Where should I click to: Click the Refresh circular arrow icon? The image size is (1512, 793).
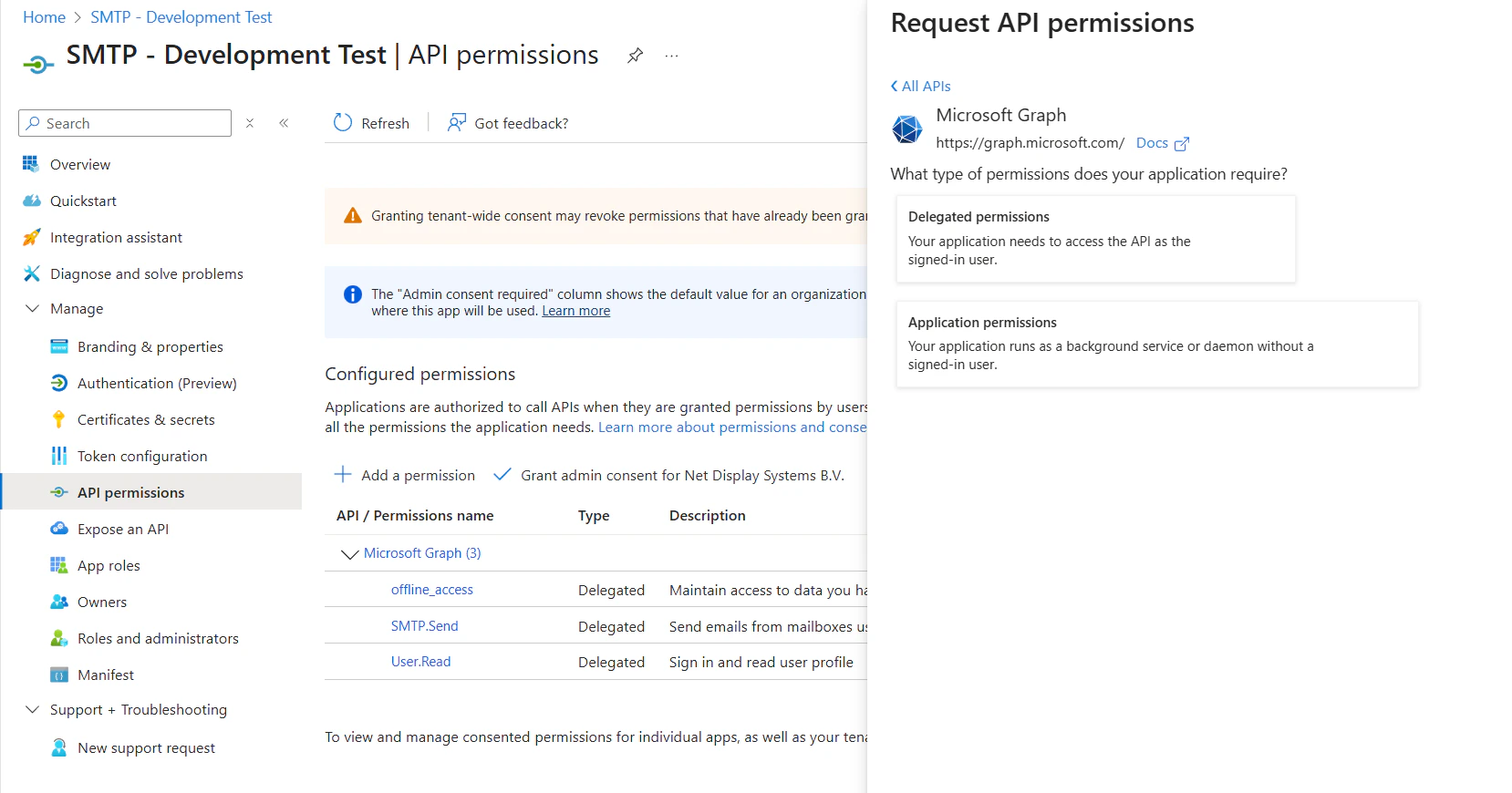point(343,122)
